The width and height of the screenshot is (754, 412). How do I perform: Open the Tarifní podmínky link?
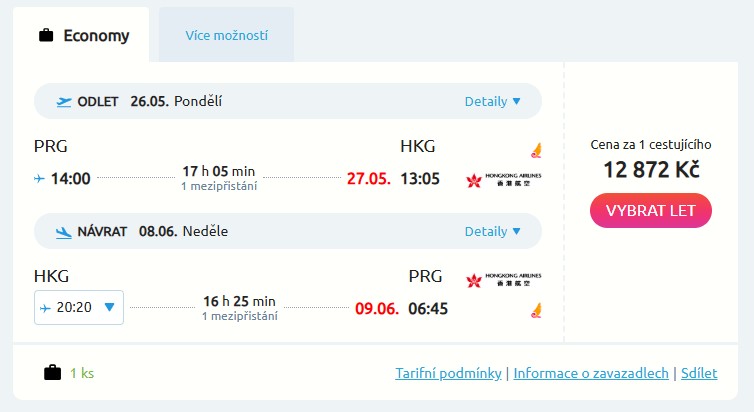click(448, 373)
